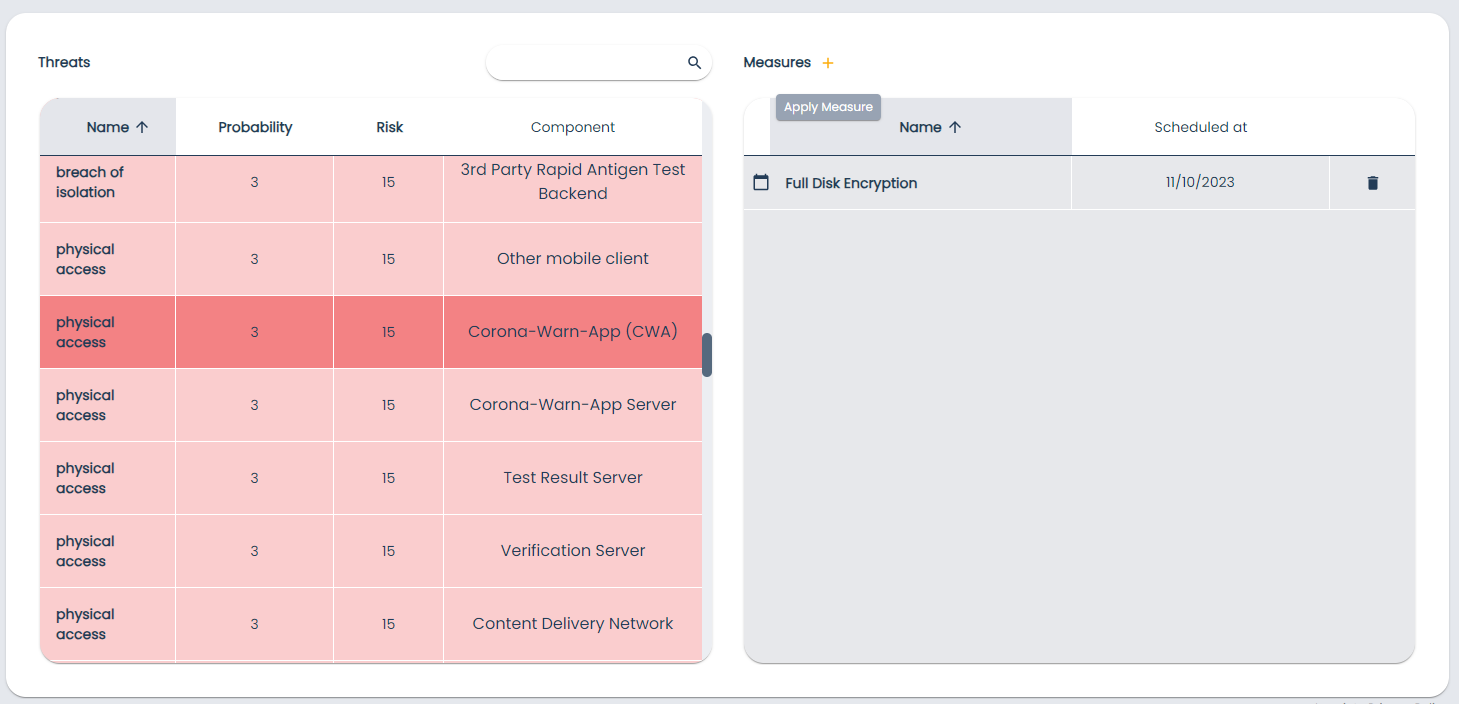Add a new measure with the plus icon
This screenshot has width=1459, height=704.
(x=827, y=62)
